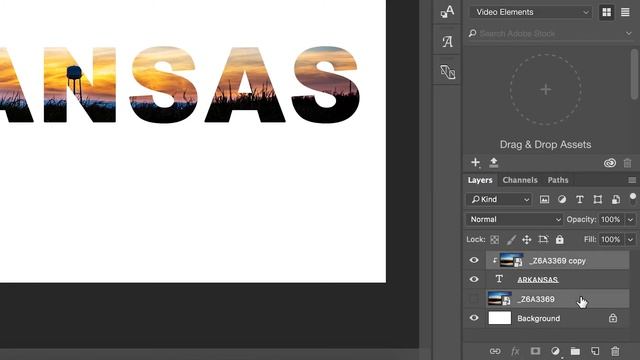The width and height of the screenshot is (640, 360).
Task: Show the hidden _Z6A3369 layer
Action: 473,299
